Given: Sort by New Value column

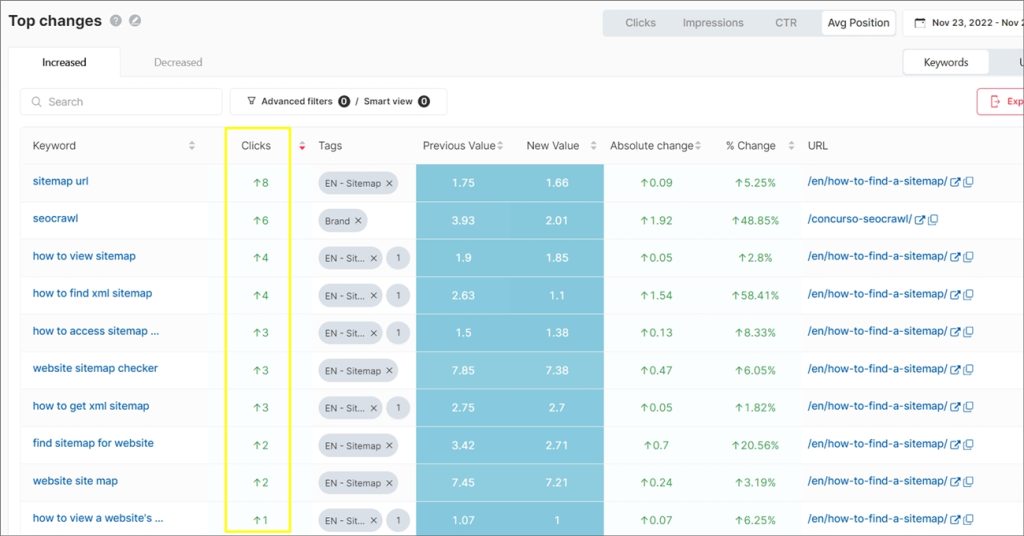Looking at the screenshot, I should (x=593, y=146).
